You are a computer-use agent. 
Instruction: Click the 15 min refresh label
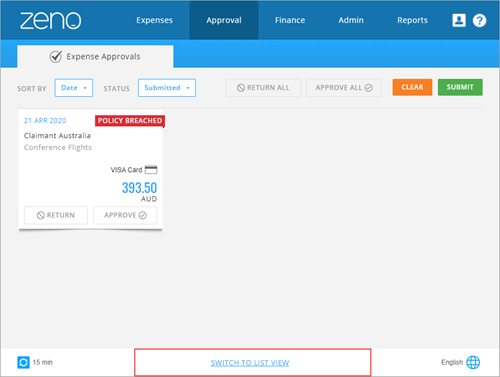(43, 362)
